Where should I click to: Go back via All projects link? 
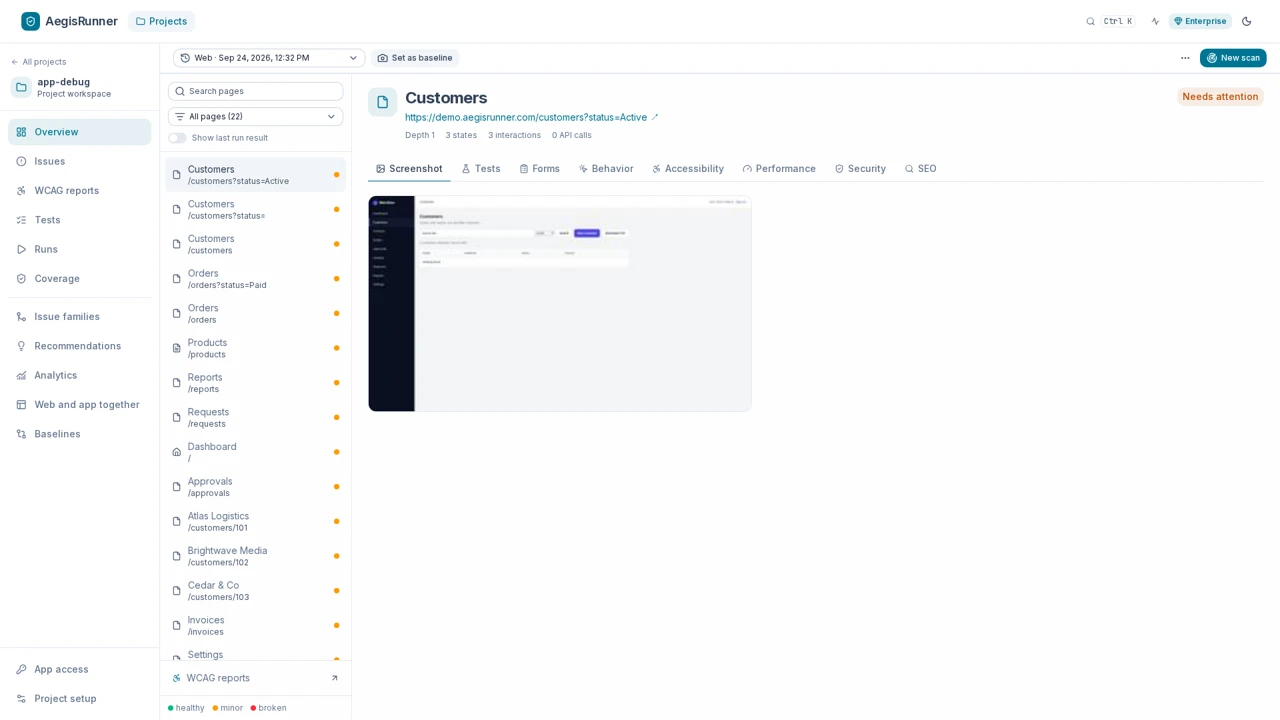click(39, 62)
